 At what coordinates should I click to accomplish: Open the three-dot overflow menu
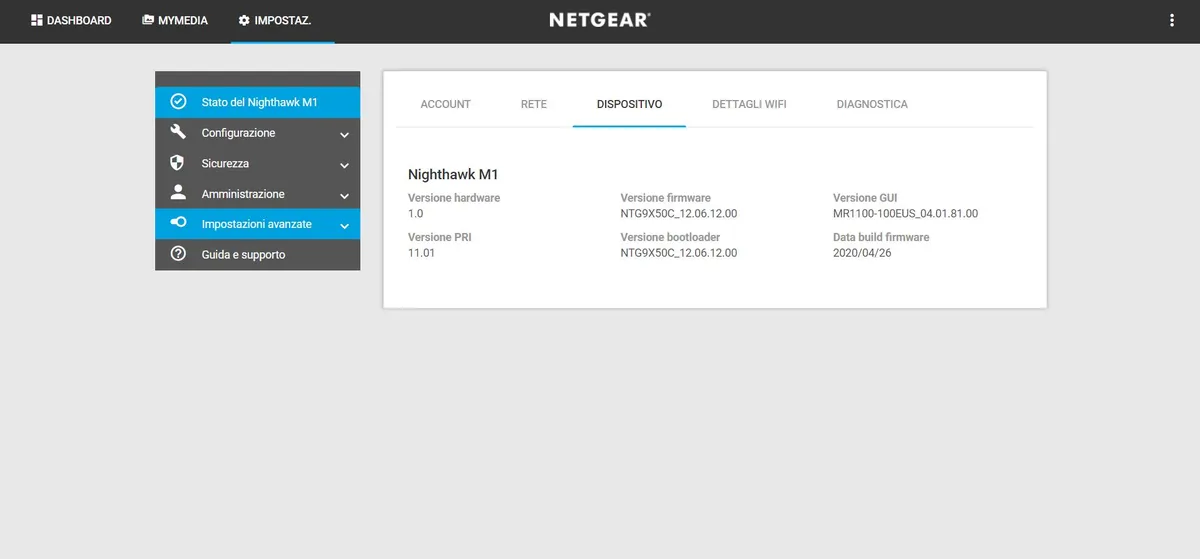click(x=1172, y=20)
